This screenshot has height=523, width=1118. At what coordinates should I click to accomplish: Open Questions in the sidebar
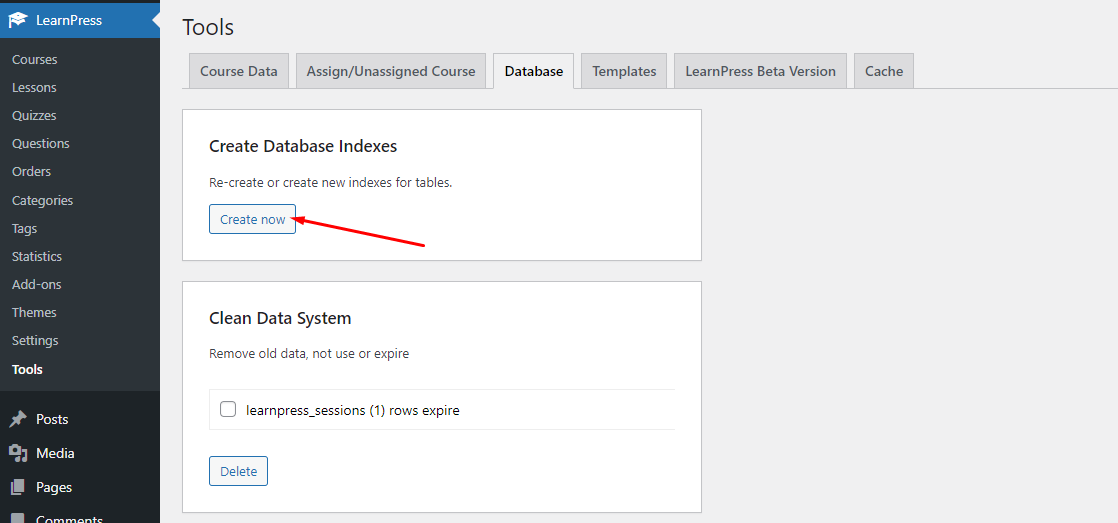pyautogui.click(x=41, y=143)
